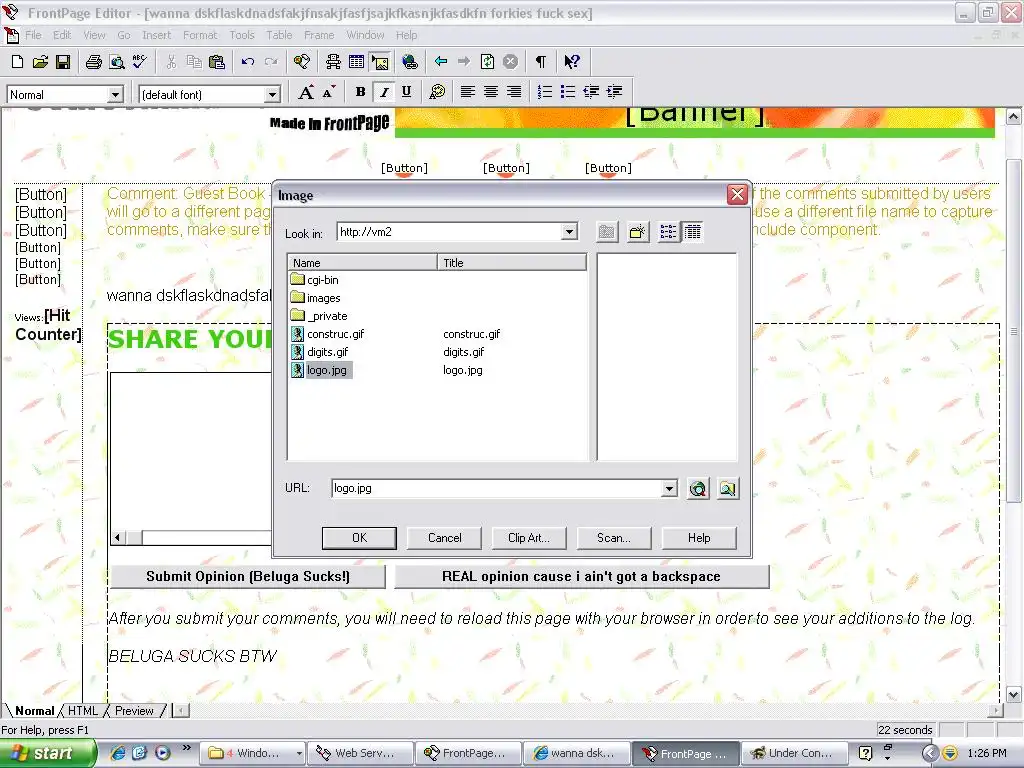Expand the URL field dropdown arrow

pyautogui.click(x=669, y=488)
